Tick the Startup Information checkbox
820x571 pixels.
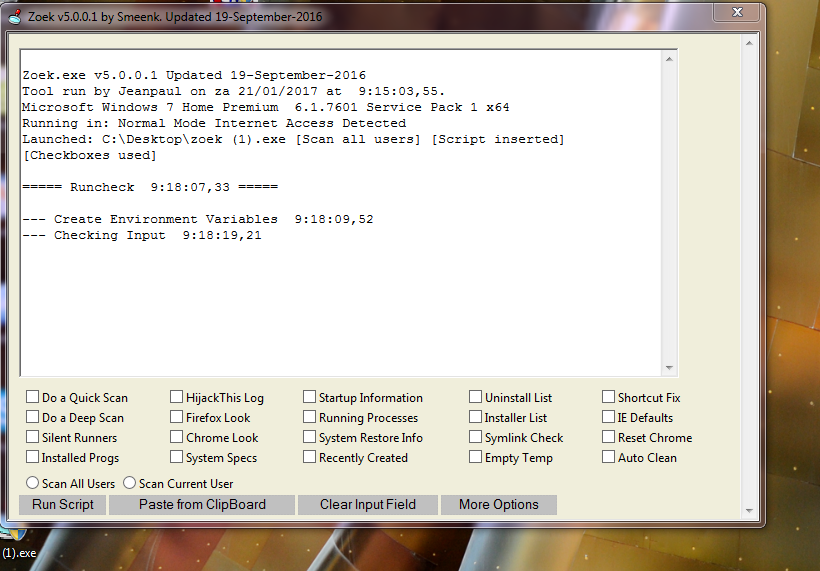(x=310, y=397)
